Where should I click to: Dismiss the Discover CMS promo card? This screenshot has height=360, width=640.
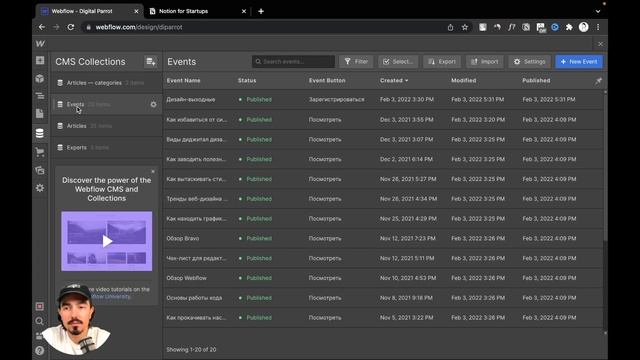[x=153, y=171]
